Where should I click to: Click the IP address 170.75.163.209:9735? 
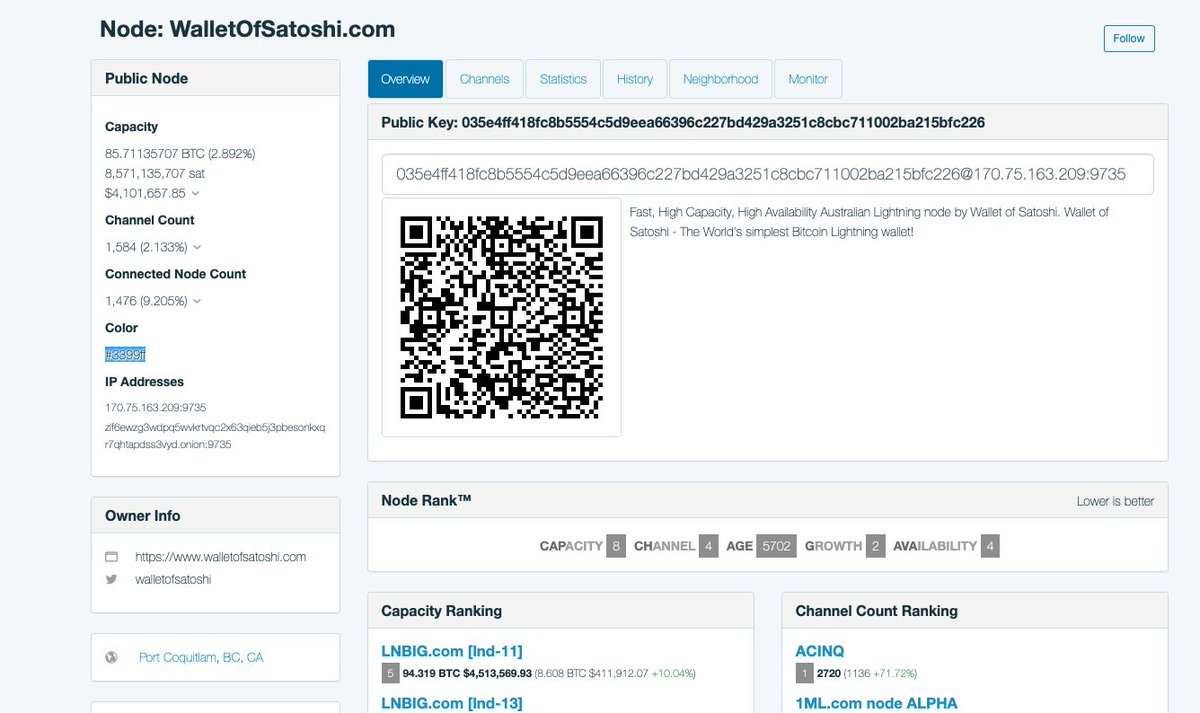point(156,408)
